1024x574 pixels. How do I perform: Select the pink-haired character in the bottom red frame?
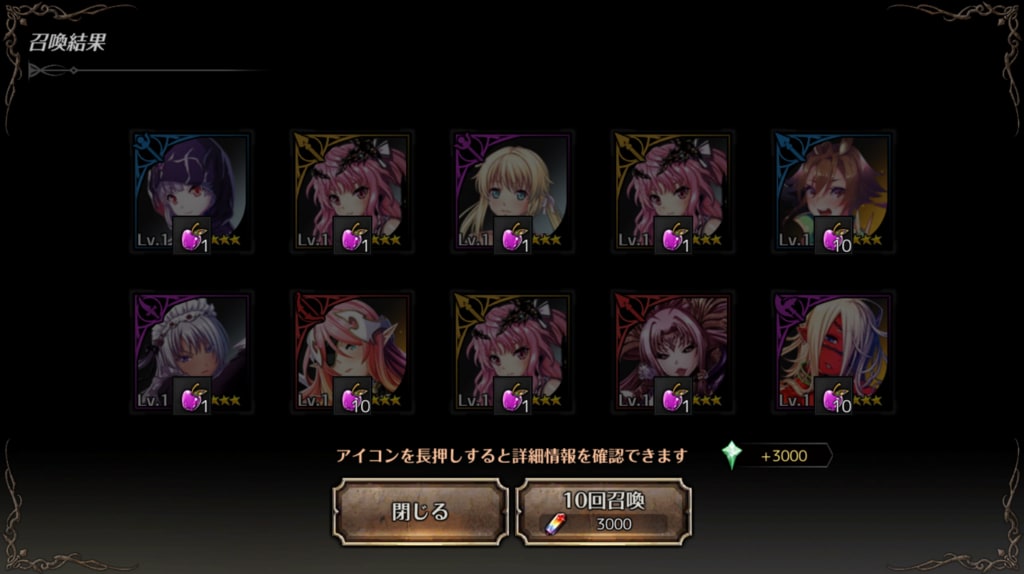pyautogui.click(x=673, y=353)
